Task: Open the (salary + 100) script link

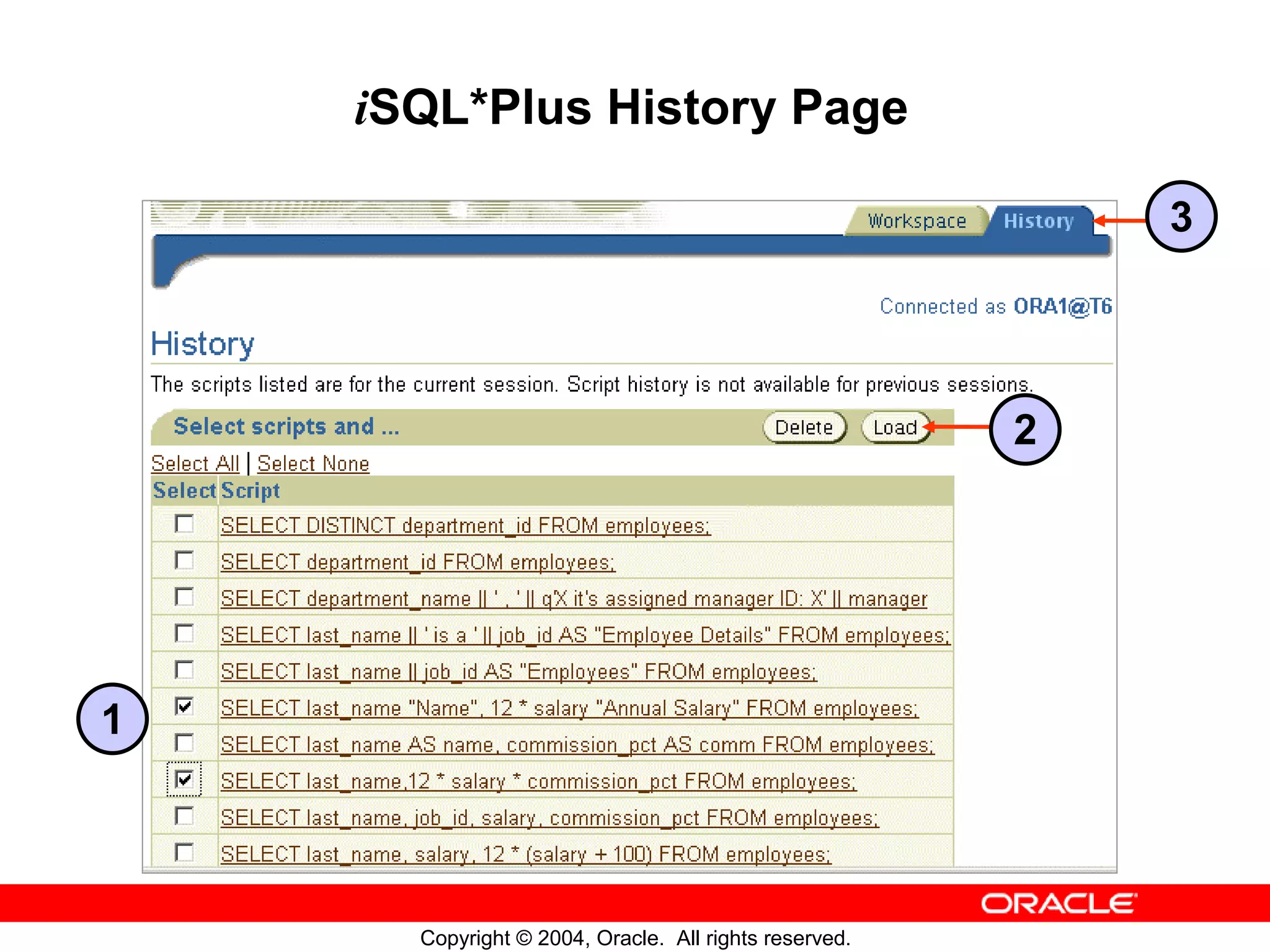Action: pos(525,855)
